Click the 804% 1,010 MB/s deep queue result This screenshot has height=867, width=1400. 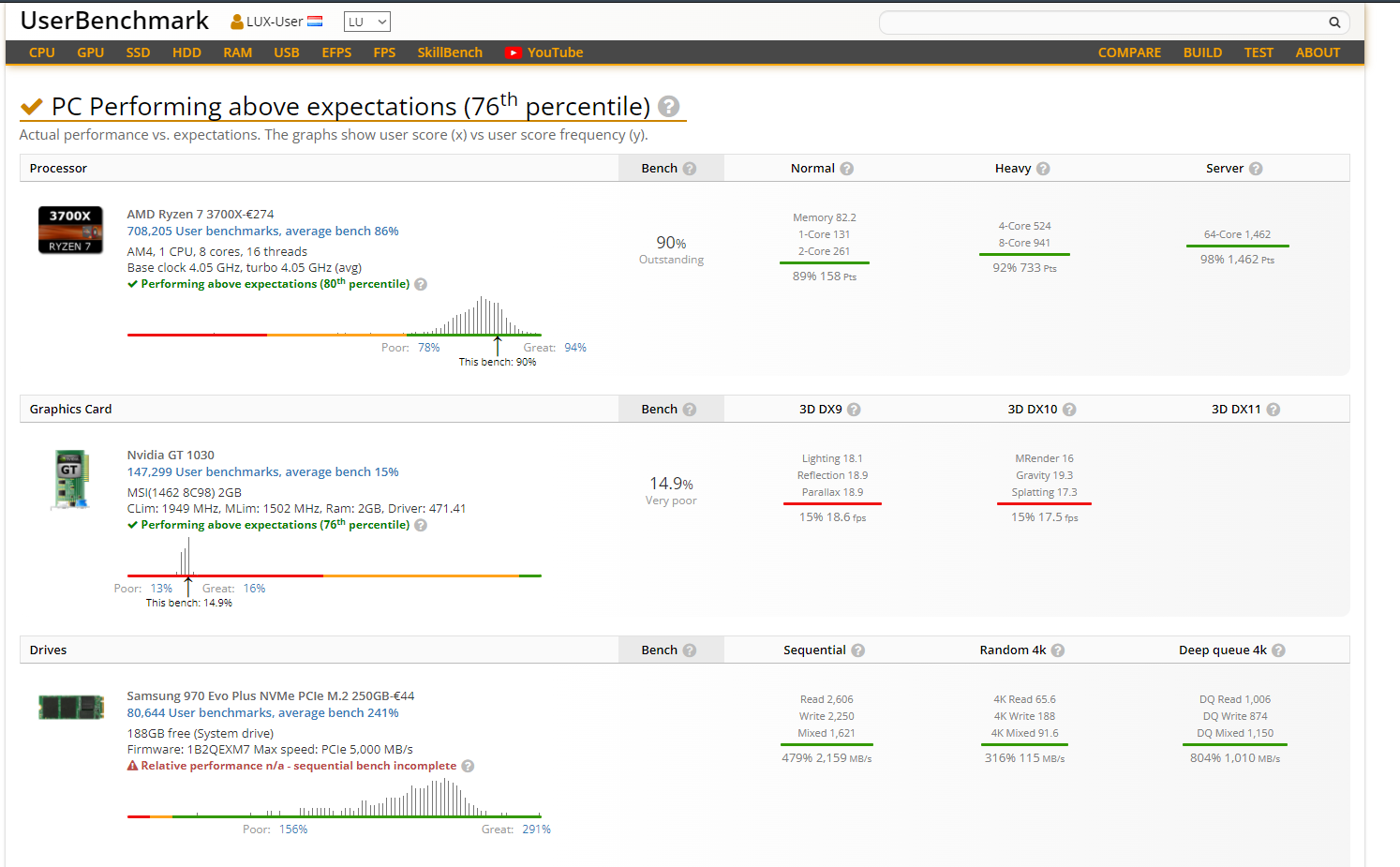click(x=1235, y=758)
